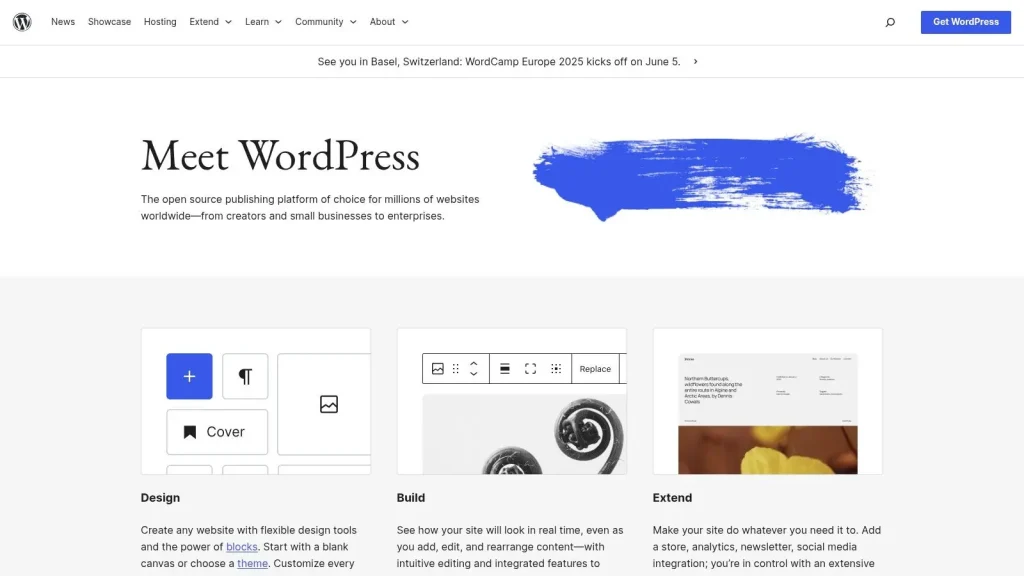Grab the drag handle dots in the block toolbar
The image size is (1024, 576).
pos(455,368)
